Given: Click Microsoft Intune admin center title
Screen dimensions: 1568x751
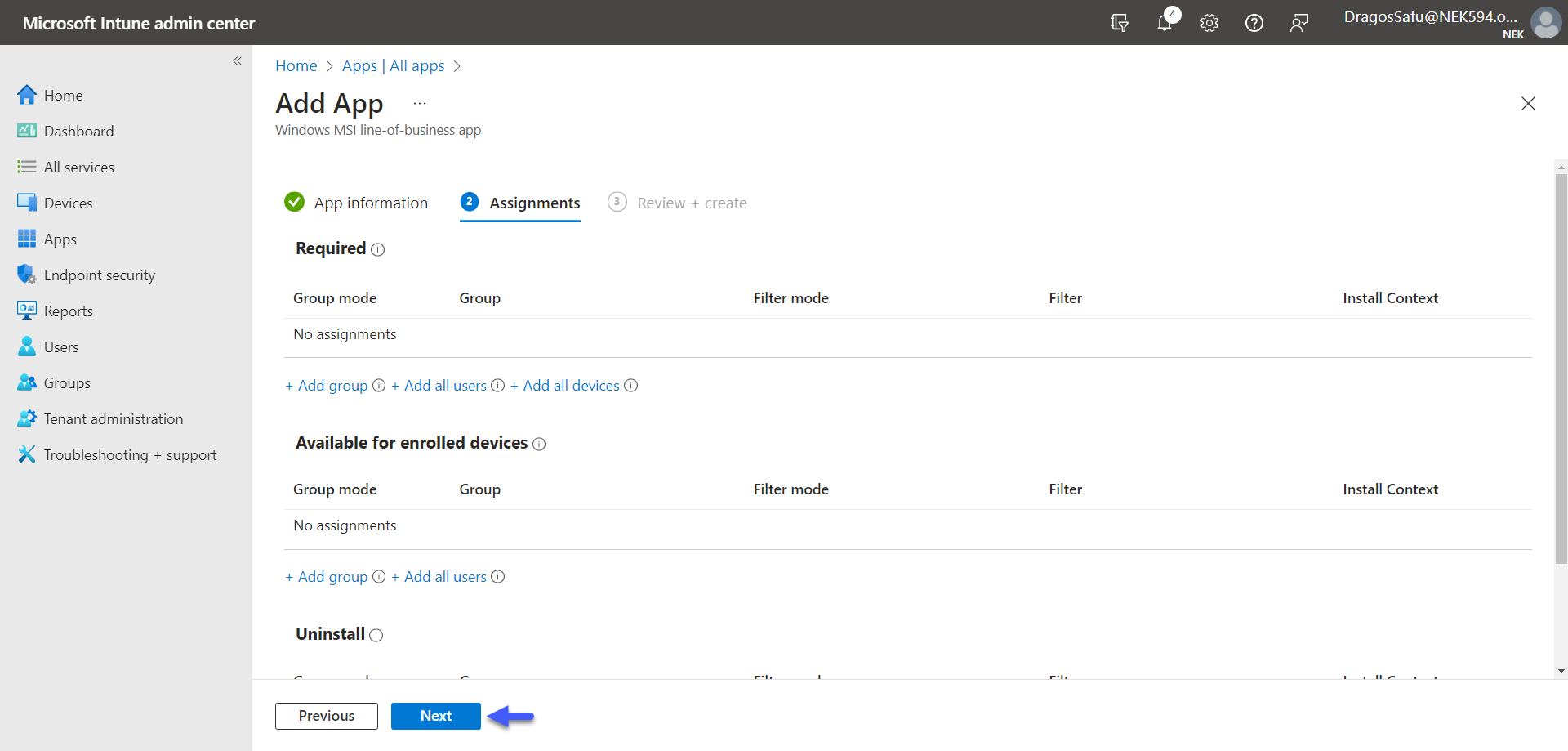Looking at the screenshot, I should [139, 24].
